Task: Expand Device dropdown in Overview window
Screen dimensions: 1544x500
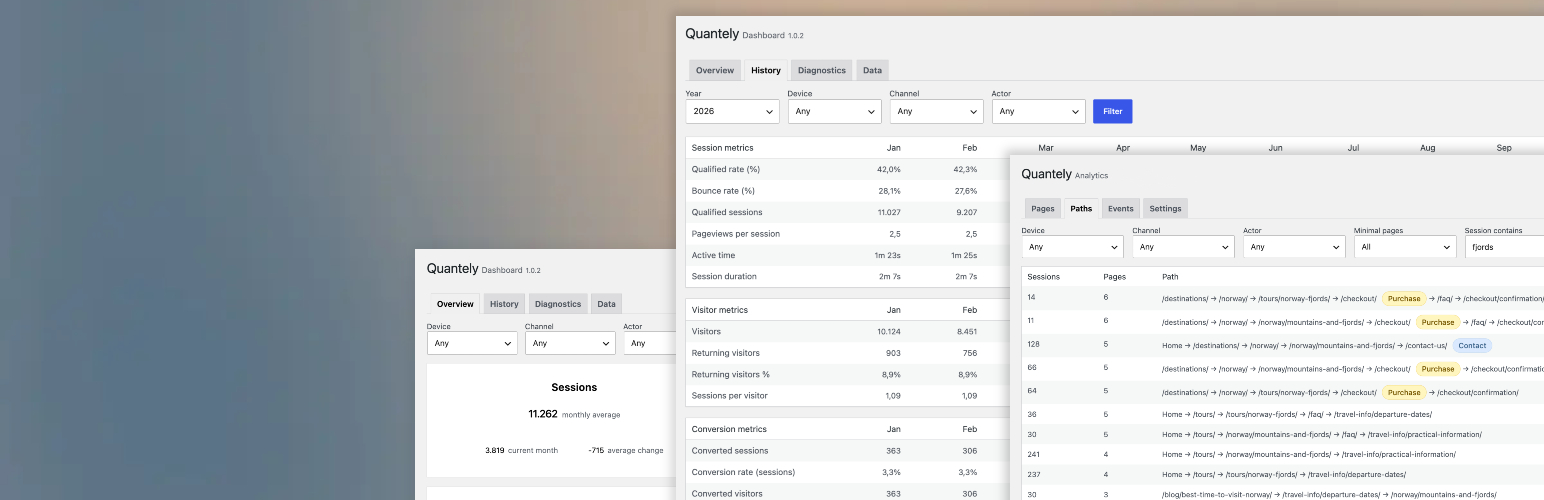Action: (x=472, y=343)
